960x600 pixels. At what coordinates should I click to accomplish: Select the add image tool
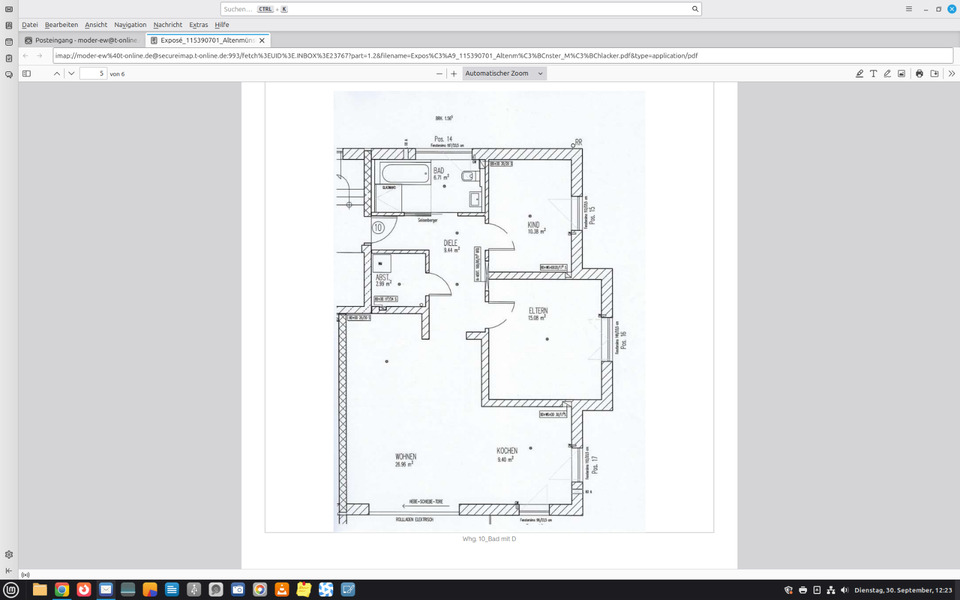(x=901, y=73)
